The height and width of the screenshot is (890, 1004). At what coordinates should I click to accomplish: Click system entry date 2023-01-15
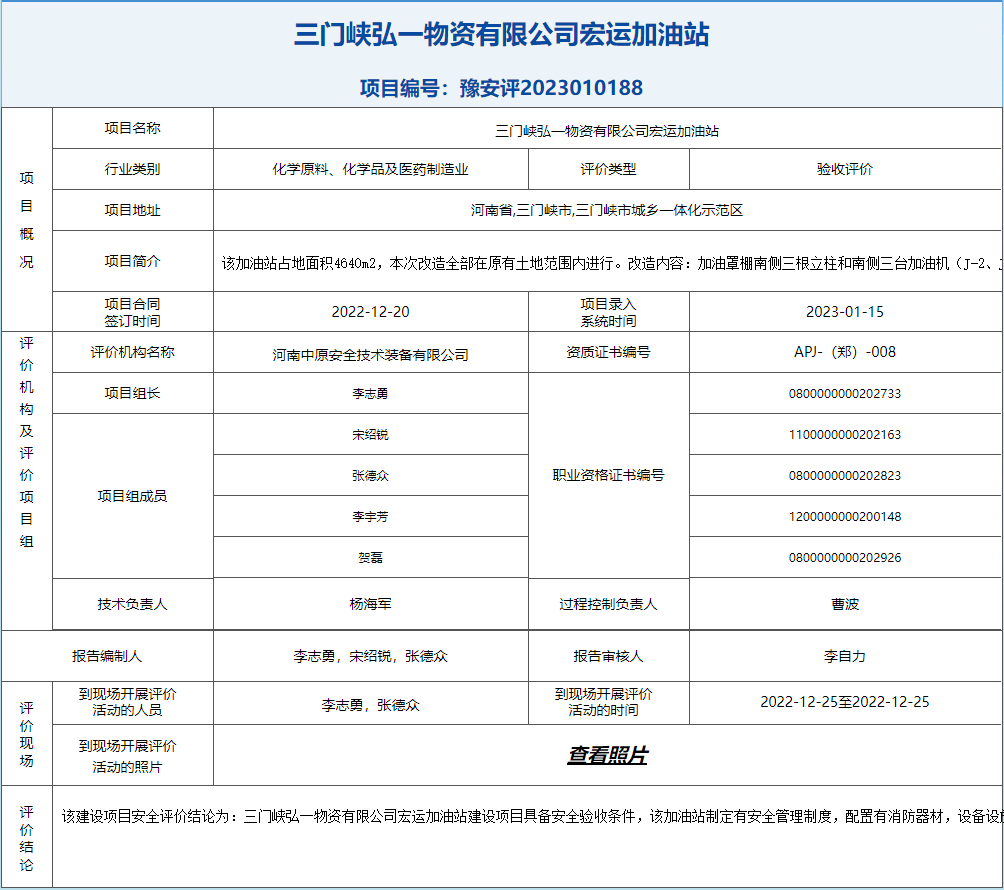845,312
